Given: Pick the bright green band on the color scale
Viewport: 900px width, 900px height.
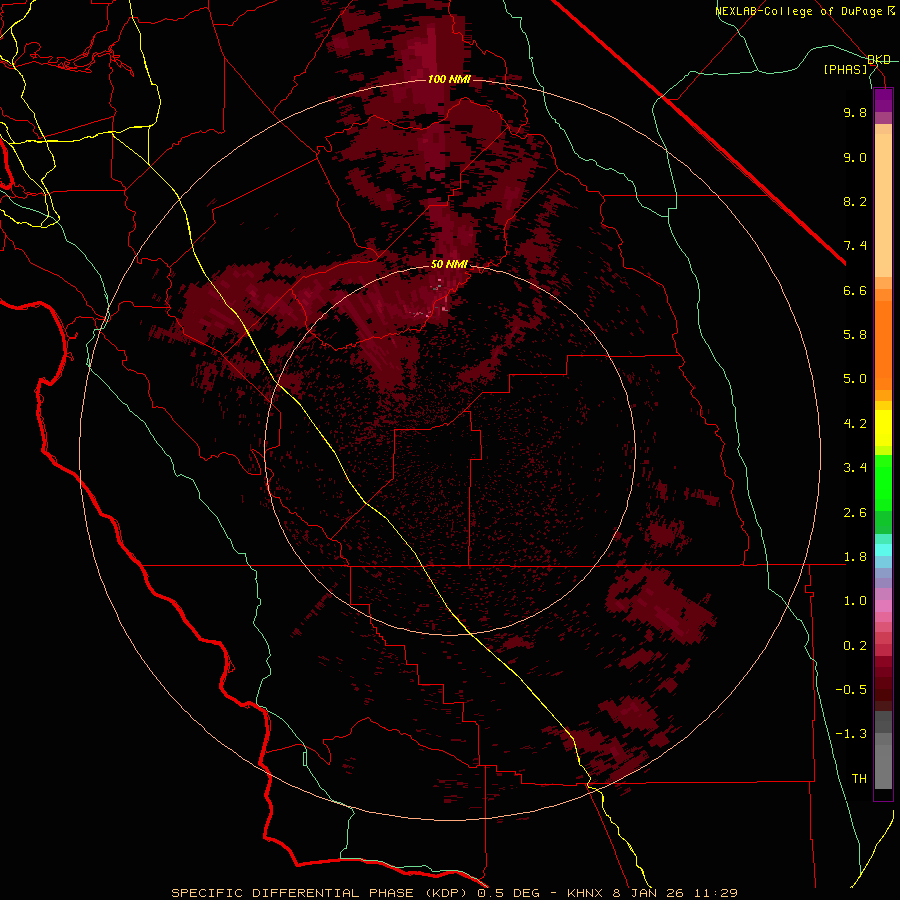Looking at the screenshot, I should (x=883, y=483).
